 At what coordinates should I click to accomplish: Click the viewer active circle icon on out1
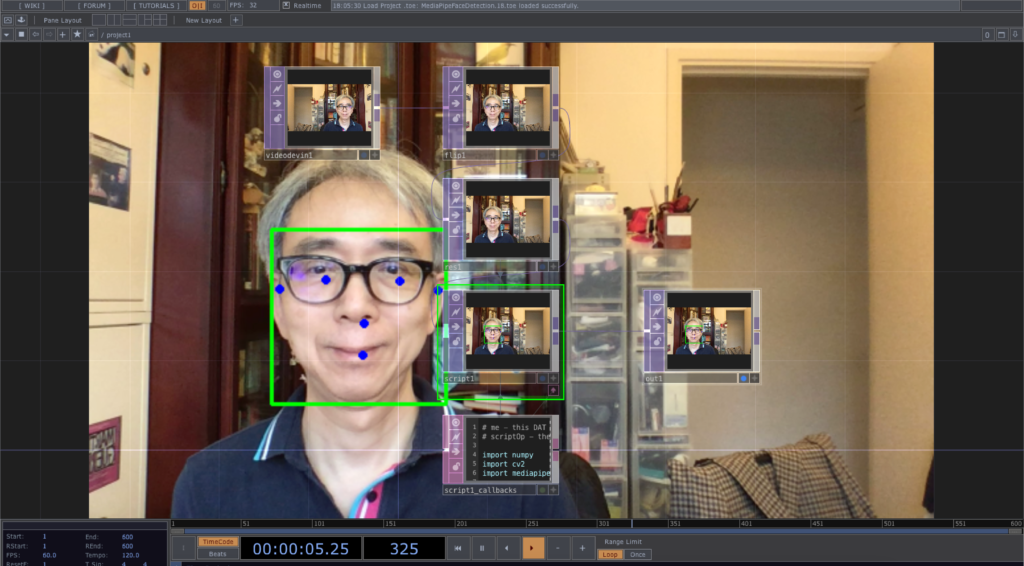pyautogui.click(x=656, y=298)
